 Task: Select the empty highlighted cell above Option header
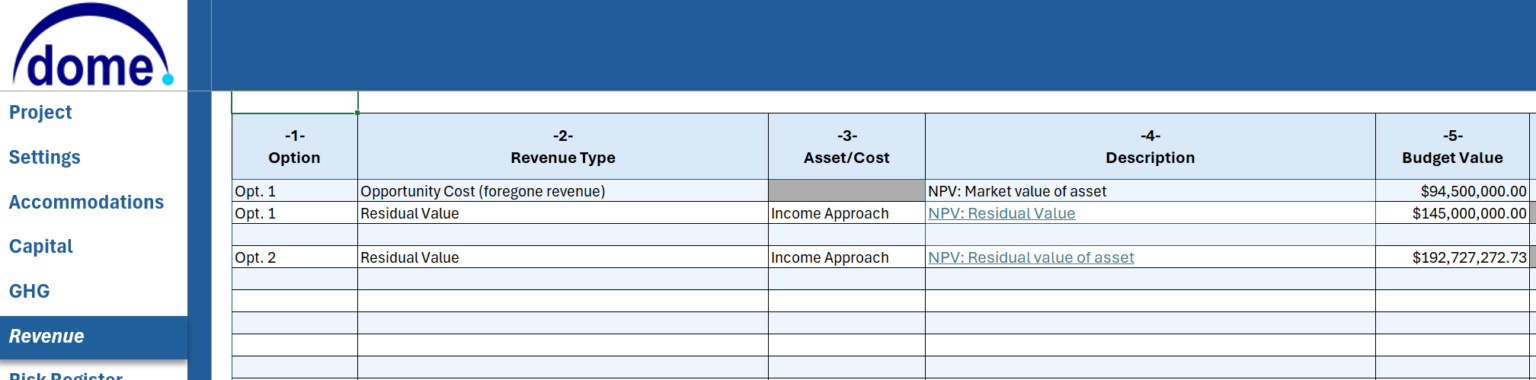point(295,102)
